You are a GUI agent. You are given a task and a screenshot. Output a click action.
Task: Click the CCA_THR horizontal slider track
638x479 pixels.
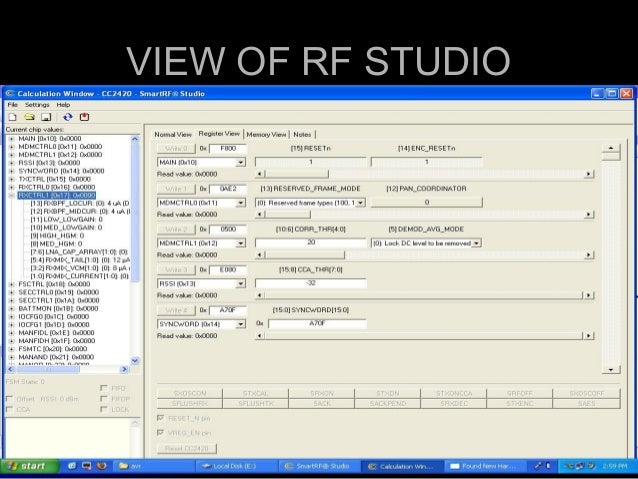pos(423,295)
